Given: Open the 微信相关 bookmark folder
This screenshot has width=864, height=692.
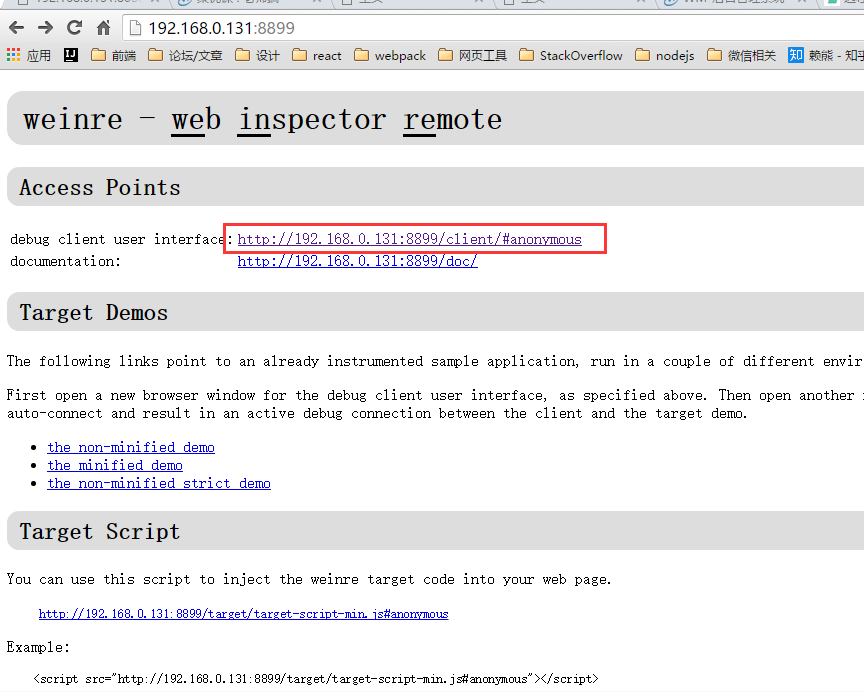Looking at the screenshot, I should [x=741, y=55].
